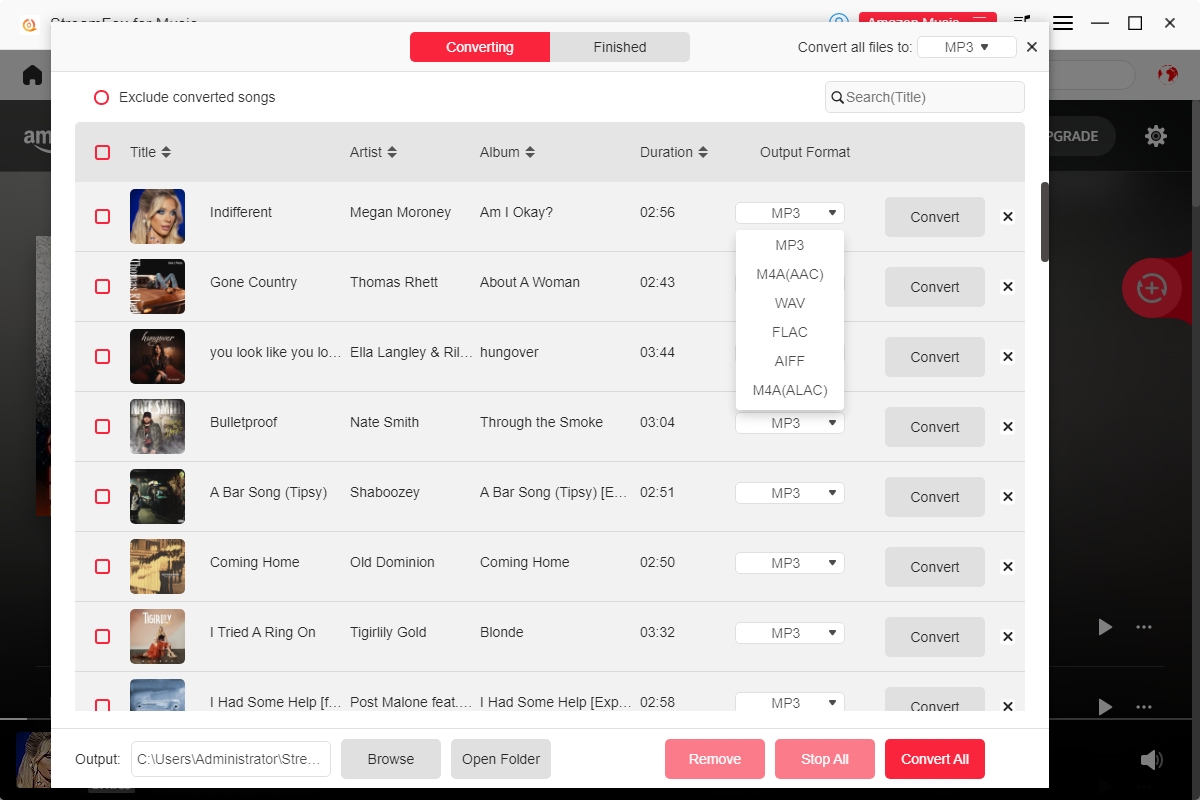Check the Gone Country song checkbox
The width and height of the screenshot is (1200, 800).
coord(102,286)
